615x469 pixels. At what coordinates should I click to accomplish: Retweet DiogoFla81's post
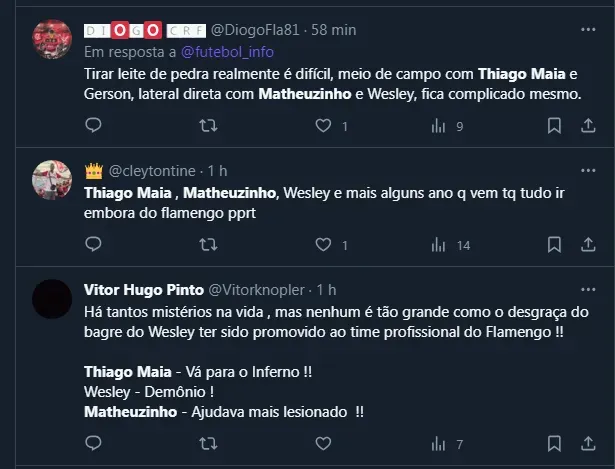point(209,126)
